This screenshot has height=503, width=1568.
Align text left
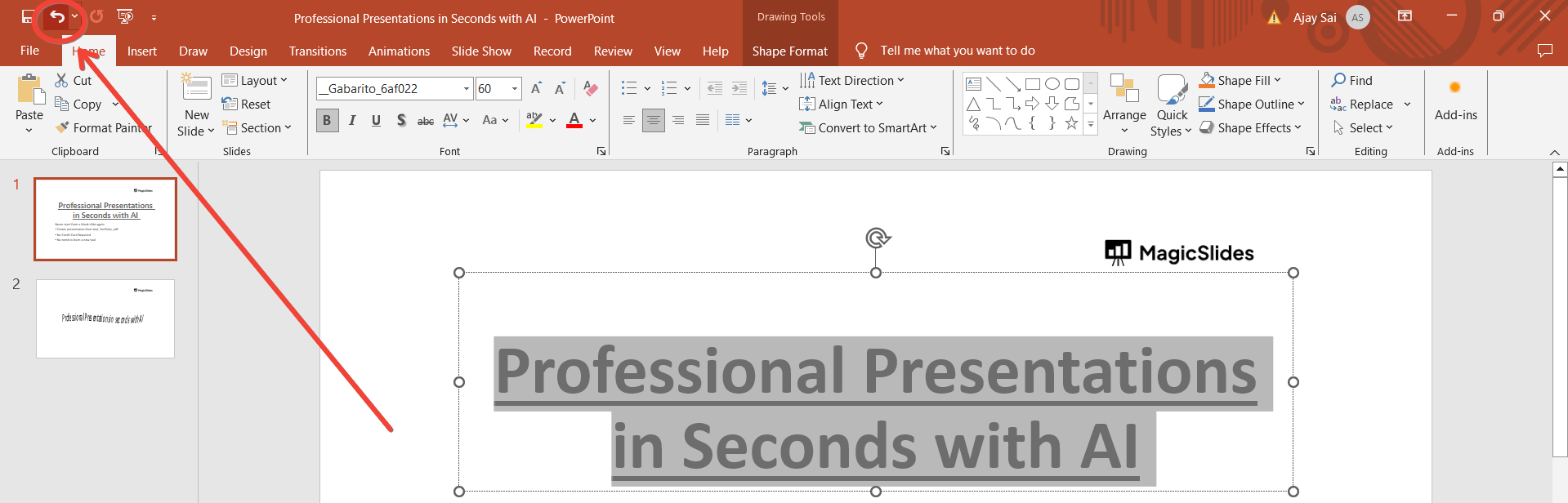coord(628,120)
